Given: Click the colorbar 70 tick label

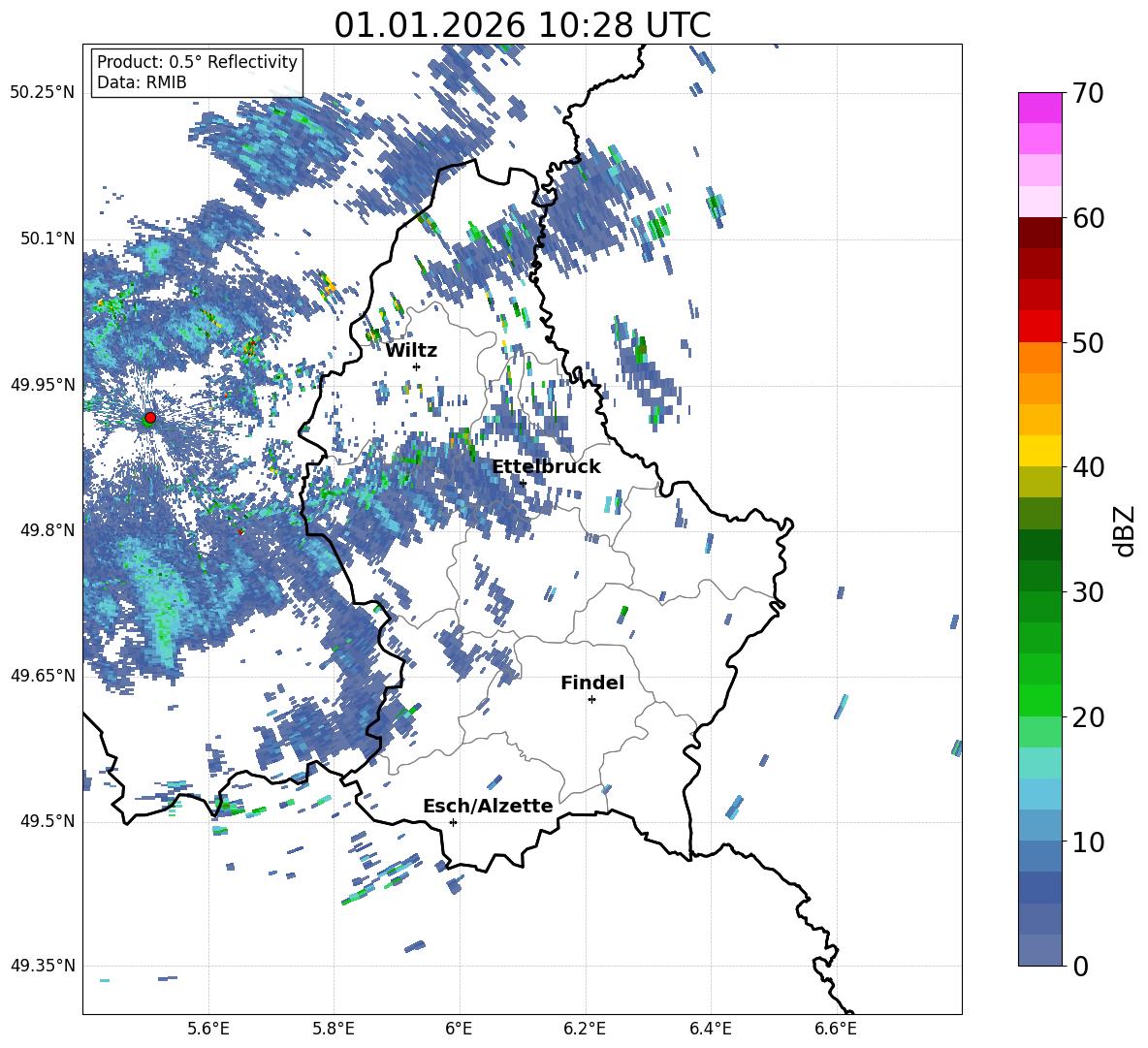Looking at the screenshot, I should 1087,94.
